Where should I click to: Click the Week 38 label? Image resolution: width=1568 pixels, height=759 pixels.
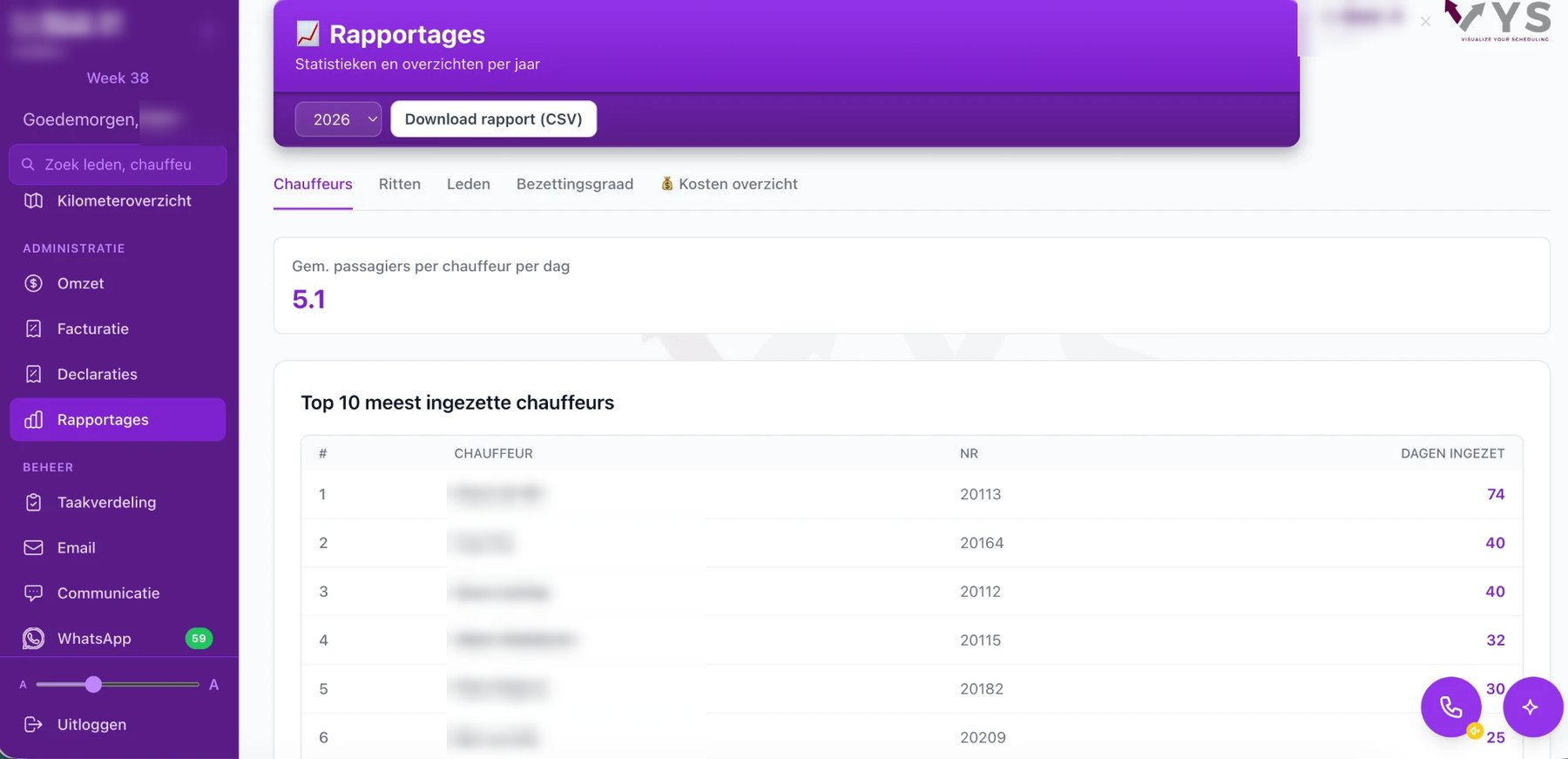point(118,78)
